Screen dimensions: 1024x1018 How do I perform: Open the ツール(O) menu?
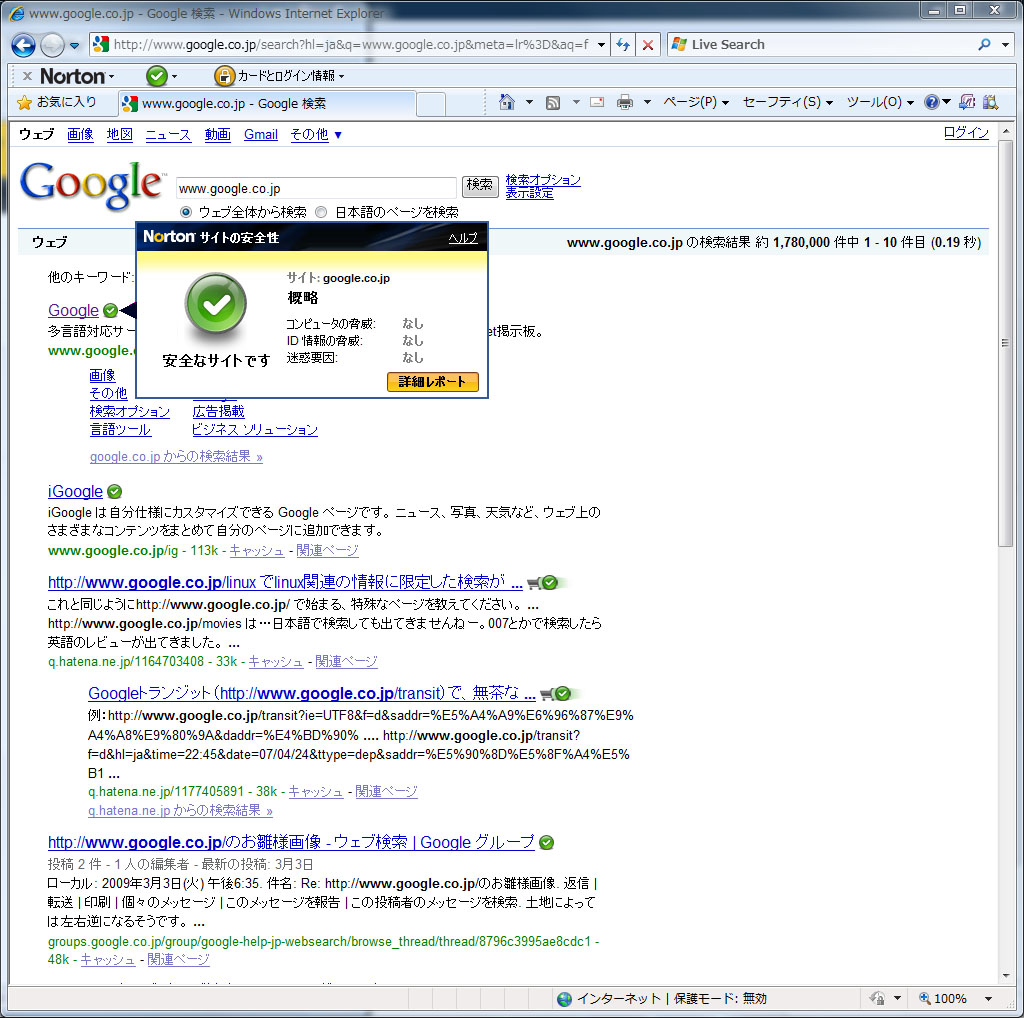click(x=880, y=102)
